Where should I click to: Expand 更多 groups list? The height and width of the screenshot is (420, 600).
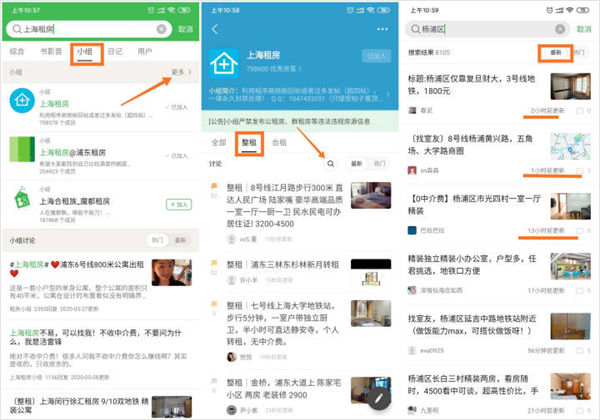point(181,72)
